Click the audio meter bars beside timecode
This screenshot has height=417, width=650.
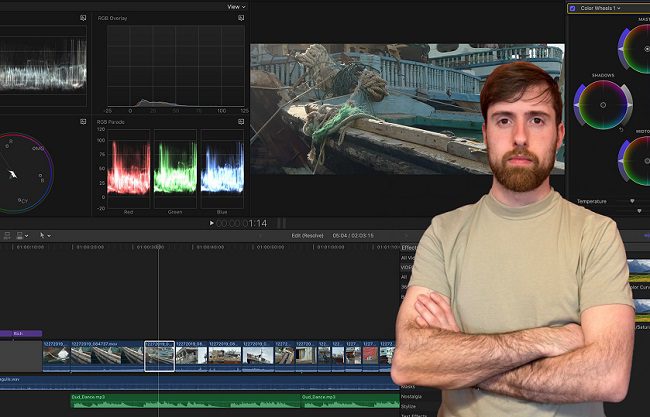click(281, 223)
